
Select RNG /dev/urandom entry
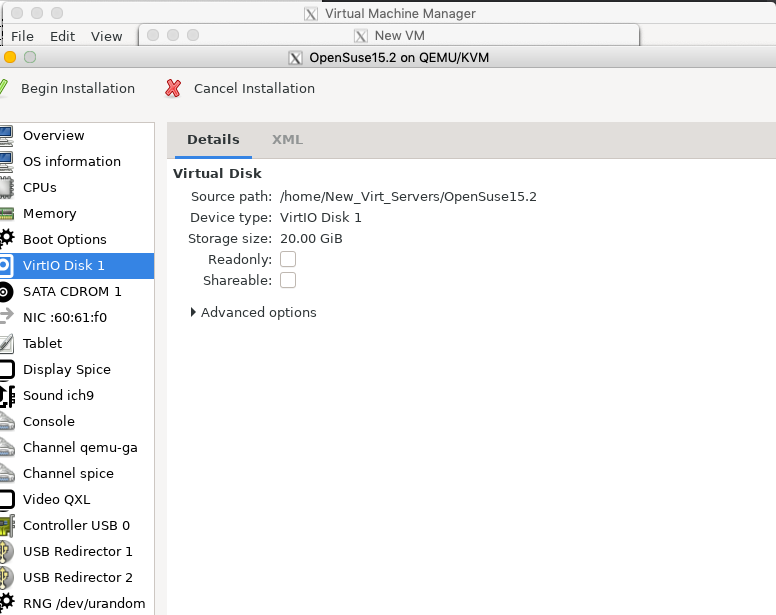(x=77, y=604)
